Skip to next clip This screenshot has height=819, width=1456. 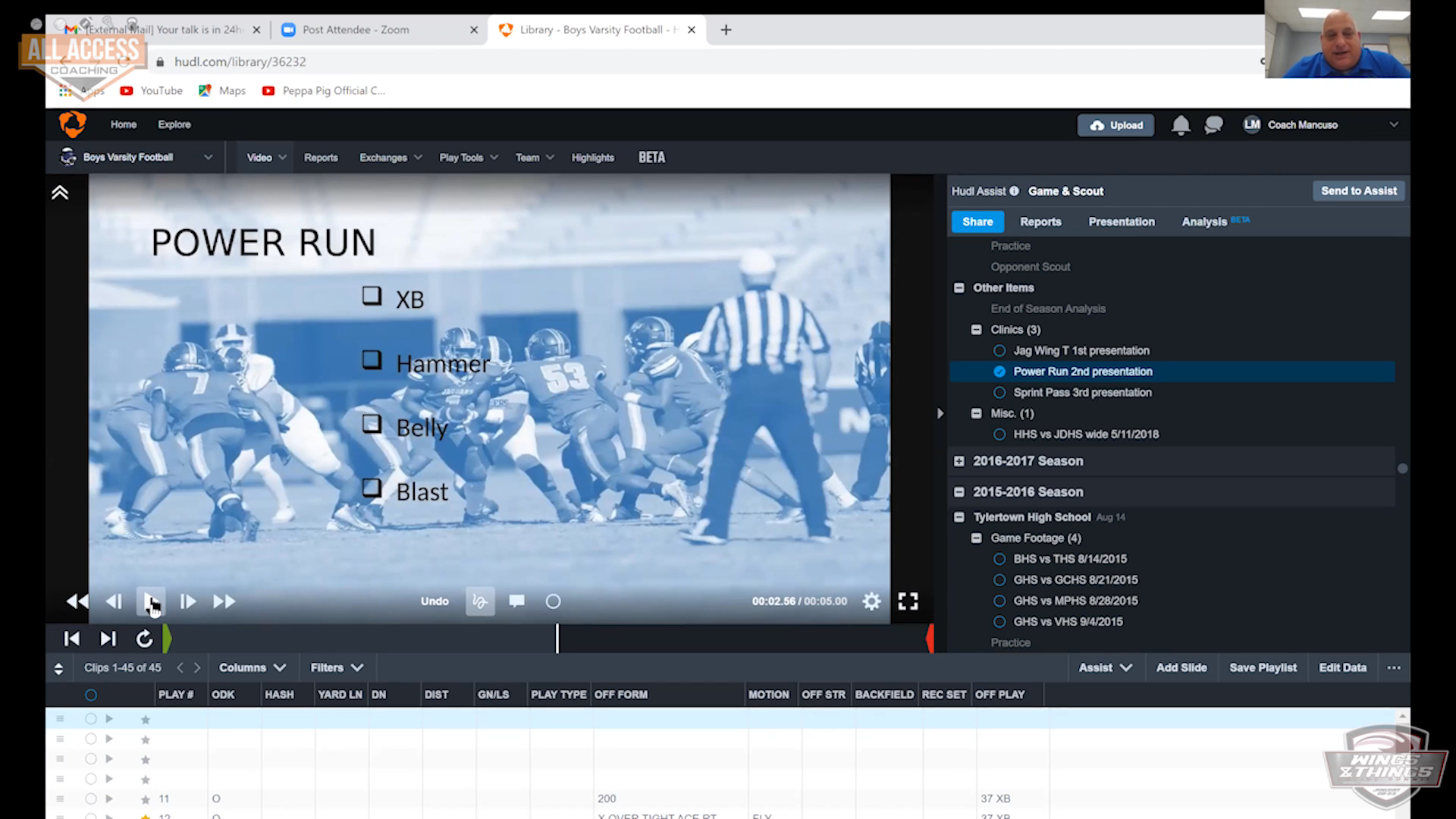(108, 639)
